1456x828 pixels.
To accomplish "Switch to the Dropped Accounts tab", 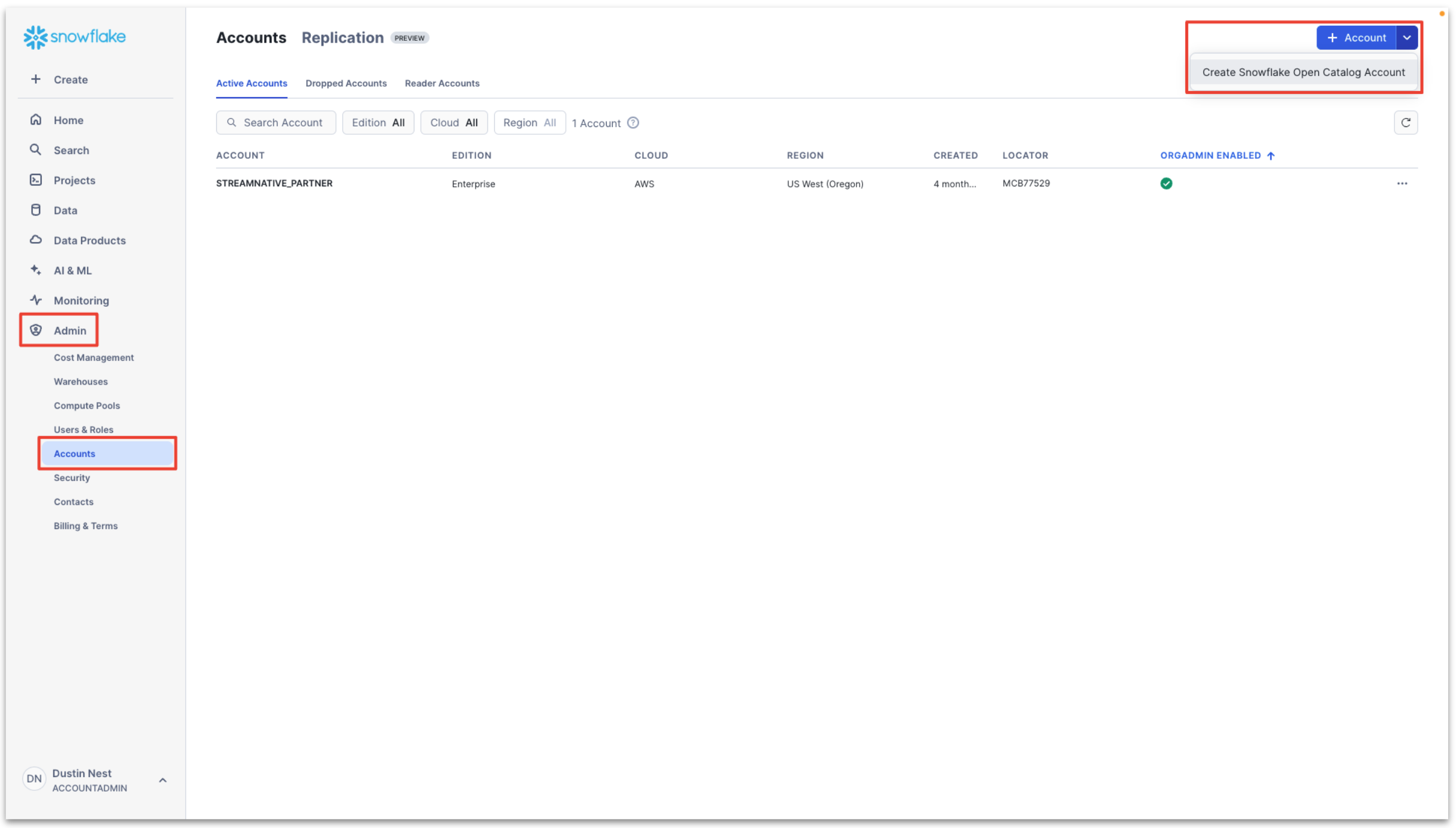I will [x=346, y=83].
